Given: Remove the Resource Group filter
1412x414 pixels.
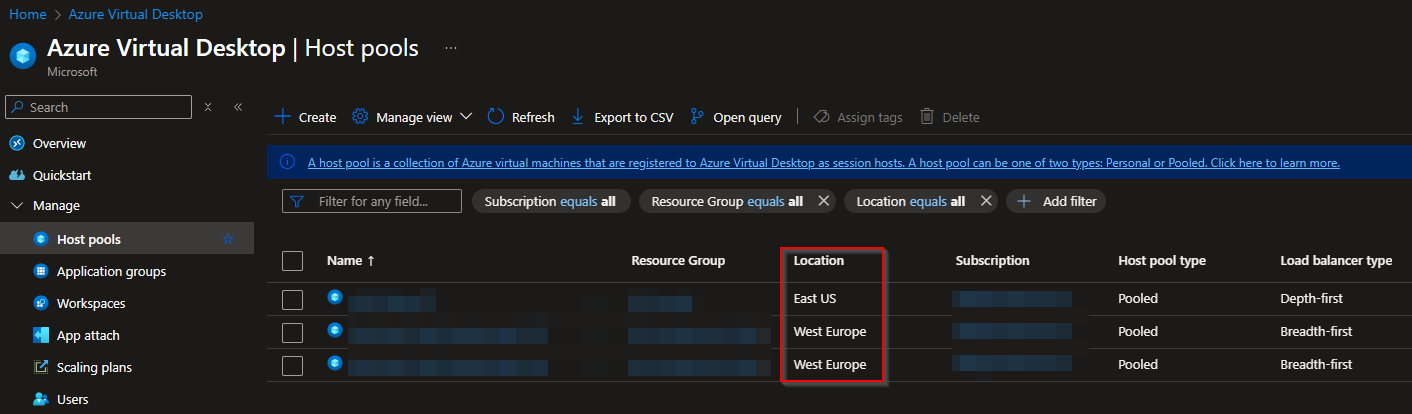Looking at the screenshot, I should (x=824, y=201).
